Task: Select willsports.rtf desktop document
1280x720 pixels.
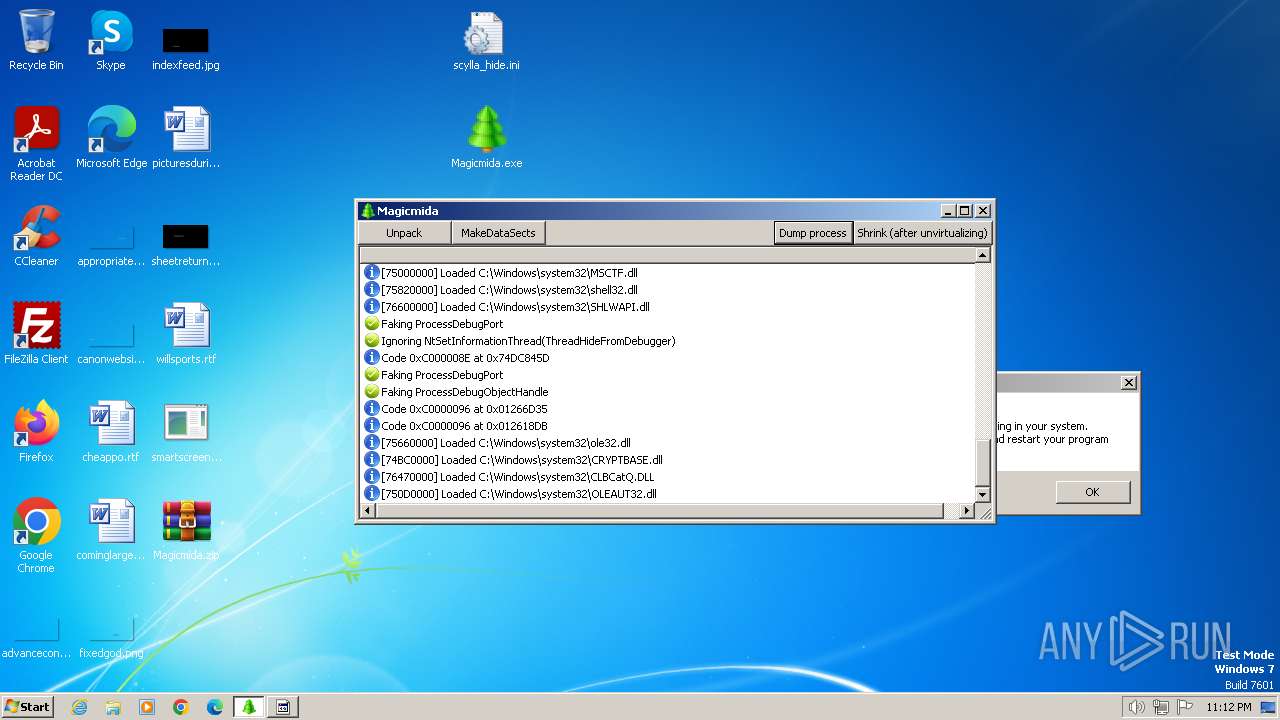Action: click(x=186, y=334)
